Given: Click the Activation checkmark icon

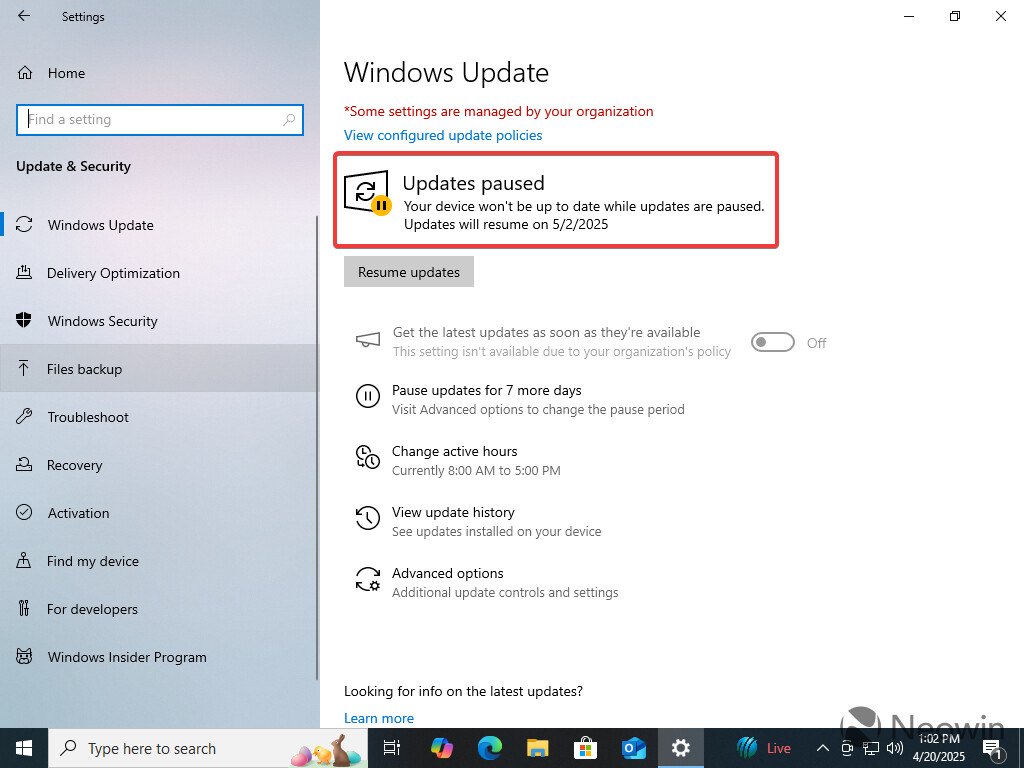Looking at the screenshot, I should pyautogui.click(x=22, y=513).
